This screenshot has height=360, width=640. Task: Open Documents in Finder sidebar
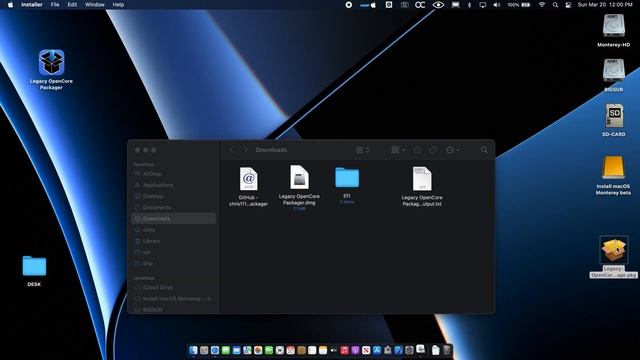tap(173, 207)
